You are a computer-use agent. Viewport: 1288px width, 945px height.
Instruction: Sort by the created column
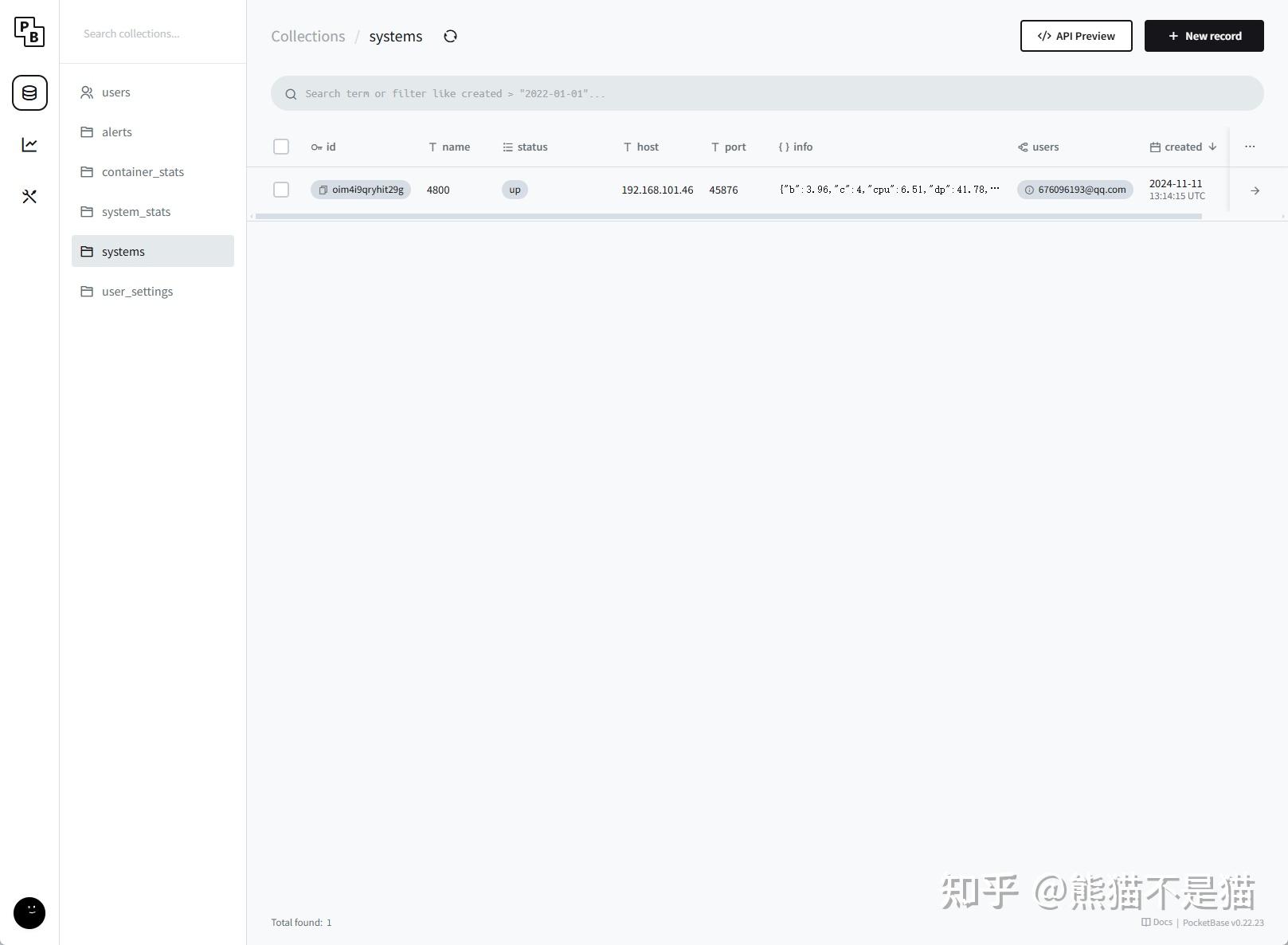(x=1183, y=147)
